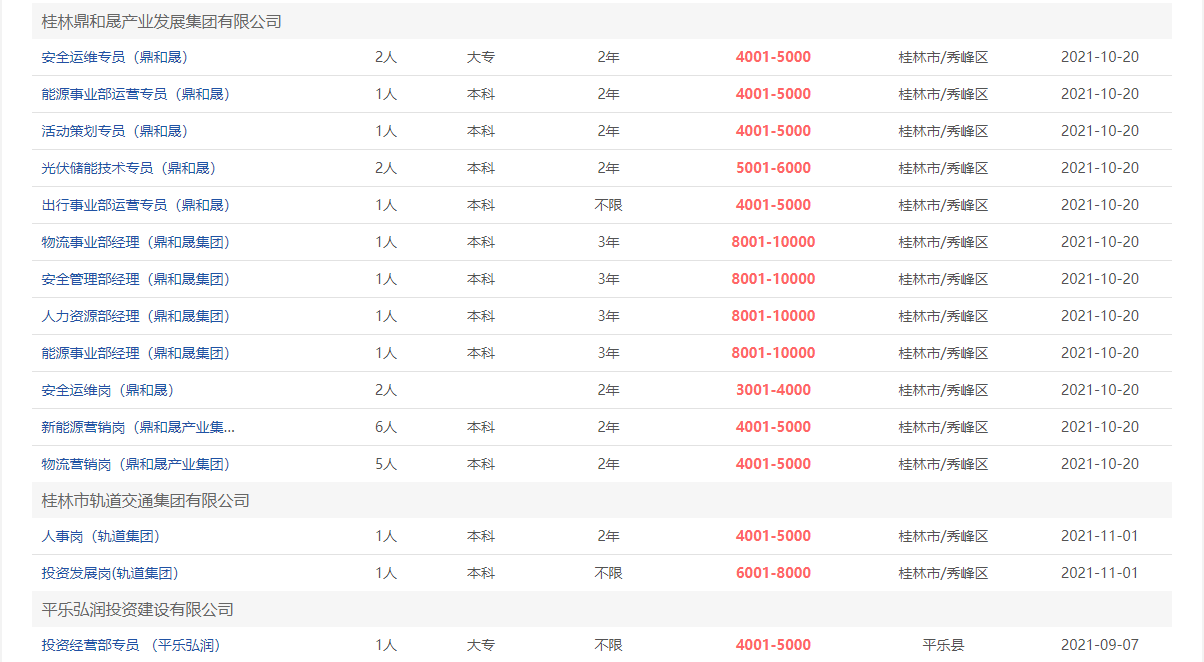Screen dimensions: 1204x662
Task: Open 物流事业部经理（鼎和晟集团）position
Action: tap(136, 242)
